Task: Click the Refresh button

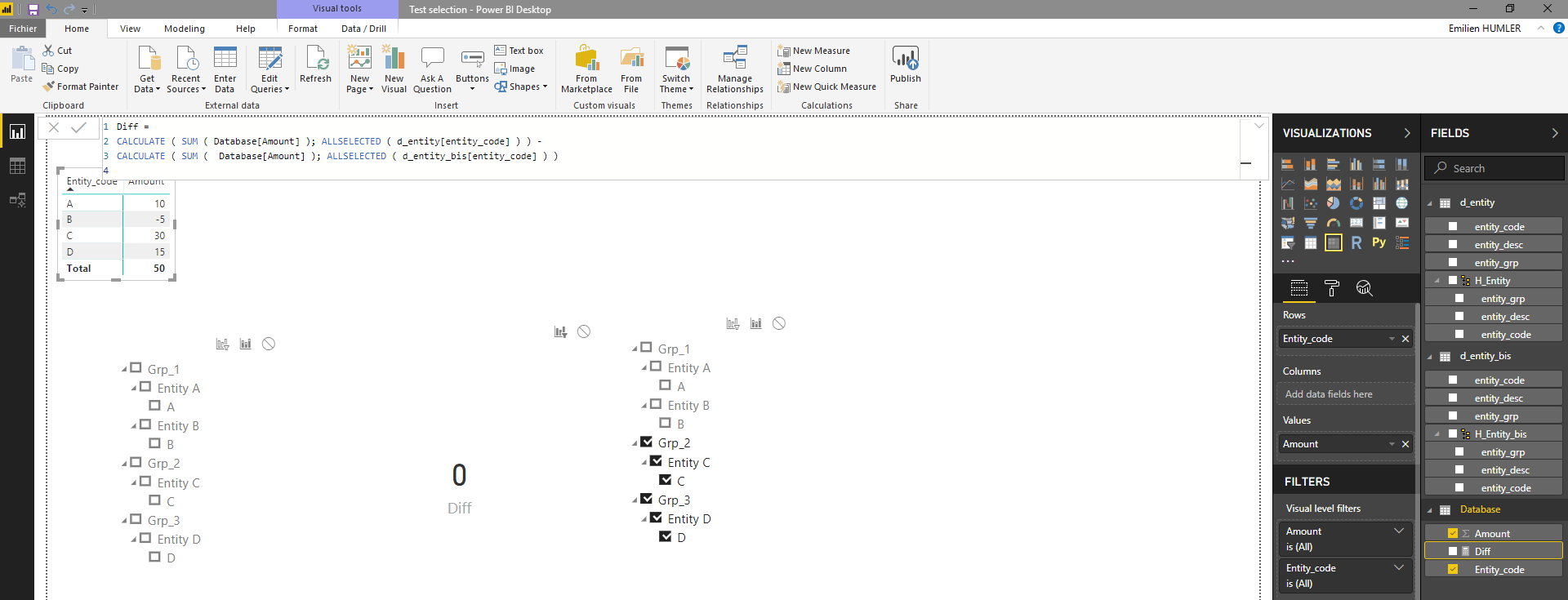Action: (x=315, y=65)
